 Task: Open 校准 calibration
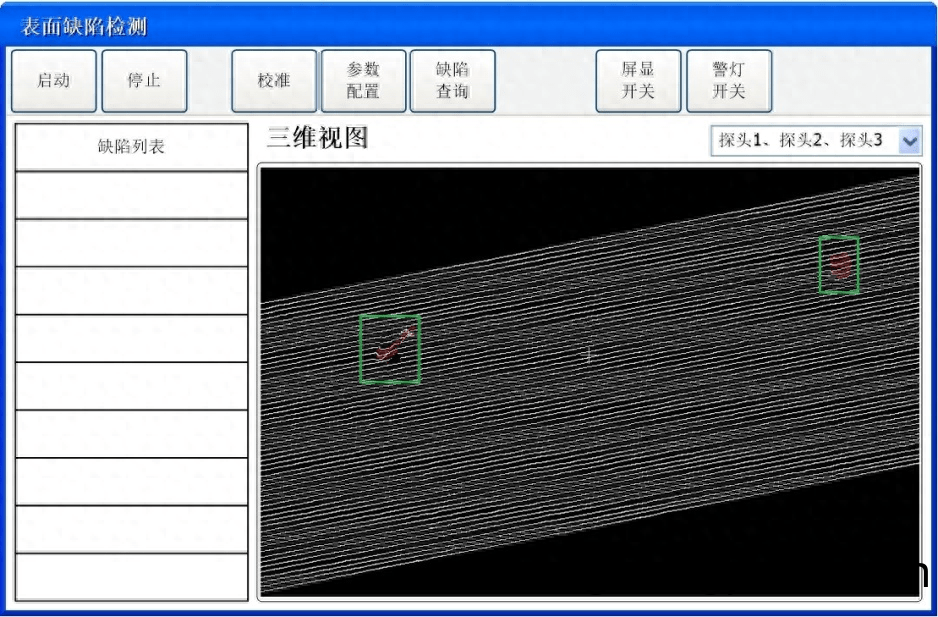tap(274, 81)
